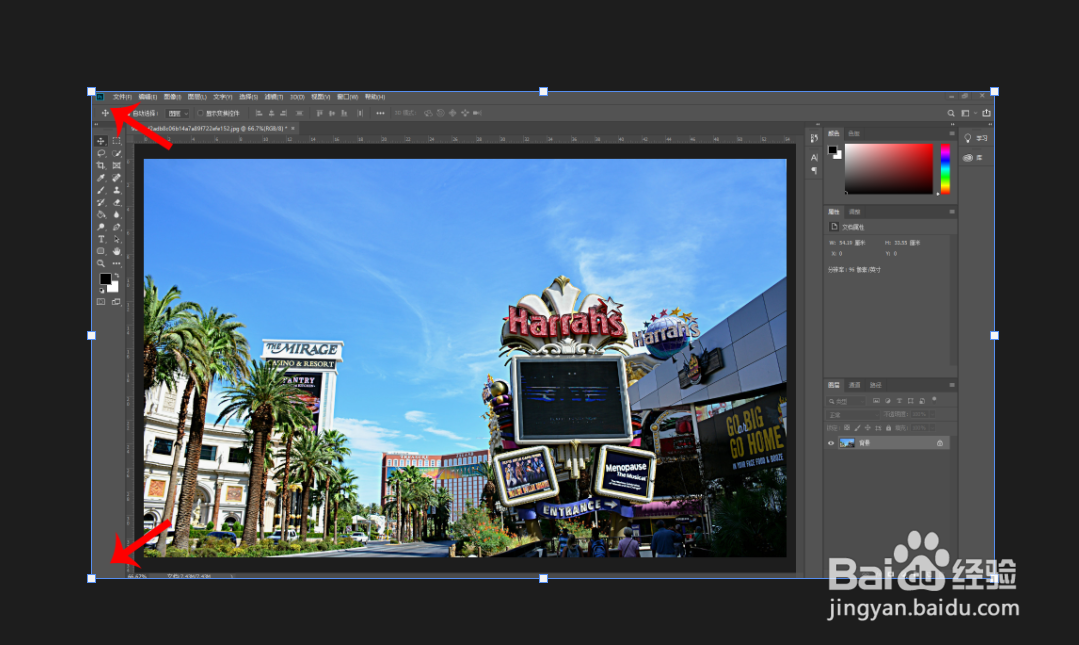Select the Hand tool
The image size is (1079, 645).
coord(116,251)
